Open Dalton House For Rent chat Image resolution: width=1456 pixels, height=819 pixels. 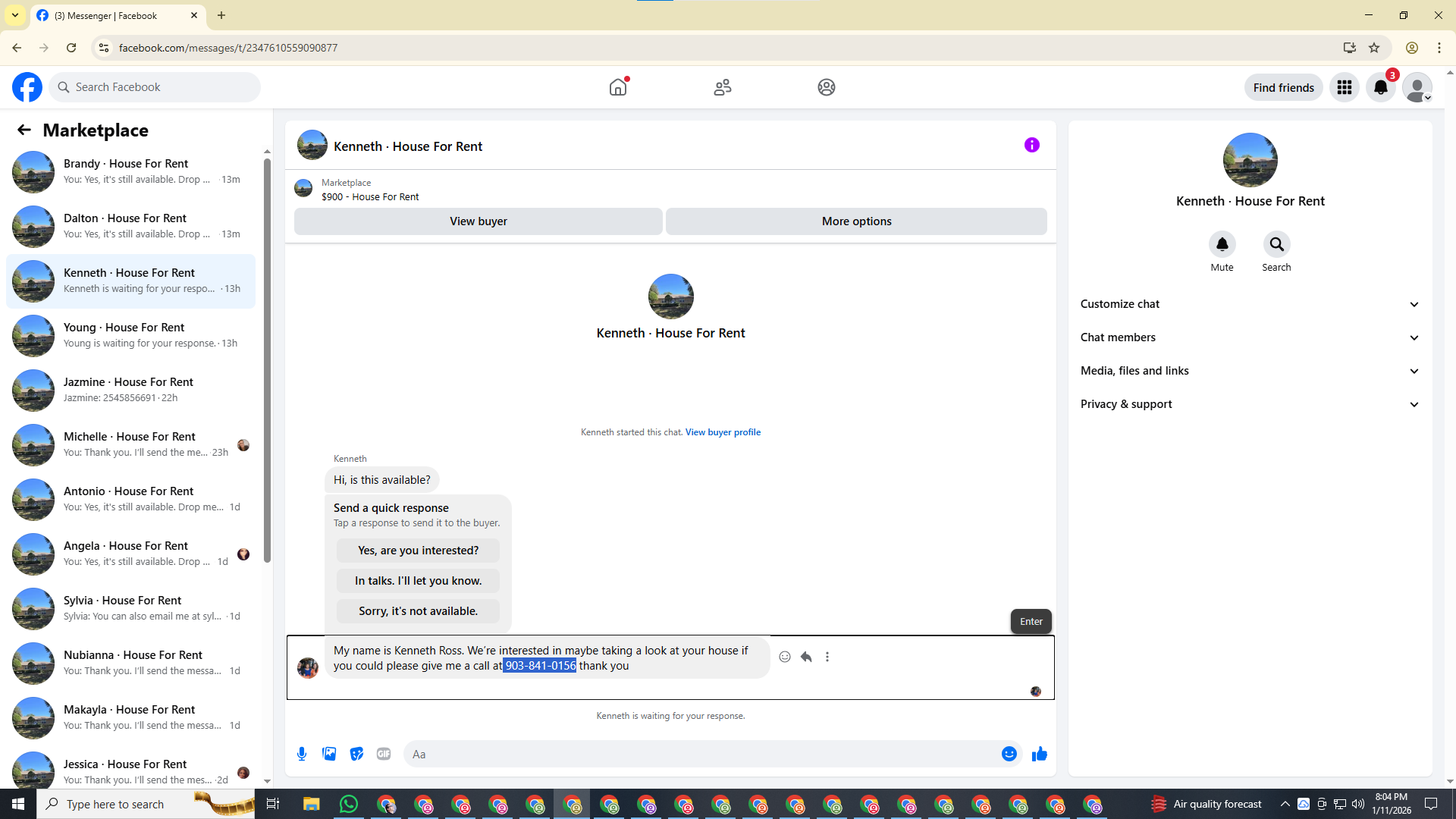(130, 226)
